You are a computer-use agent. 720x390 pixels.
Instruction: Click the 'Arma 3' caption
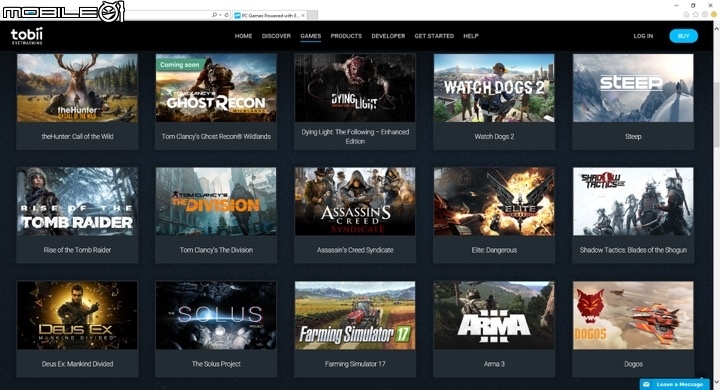(494, 364)
